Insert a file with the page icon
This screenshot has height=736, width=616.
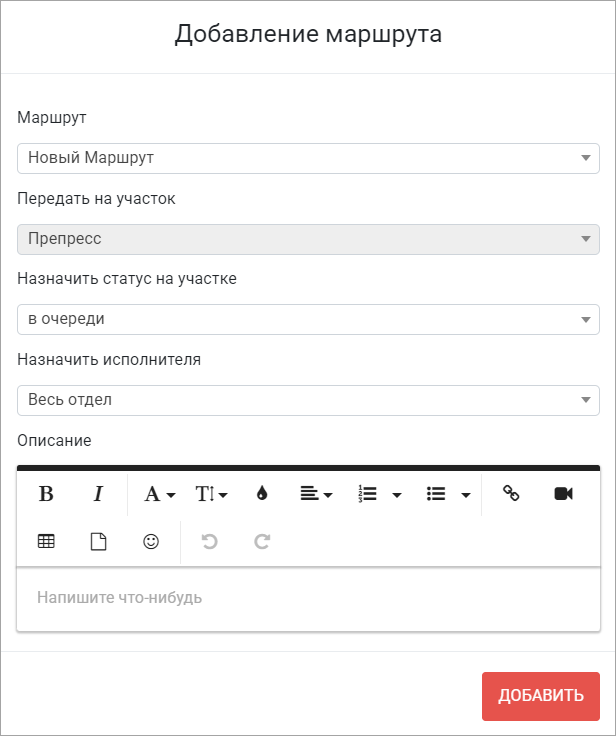coord(98,542)
